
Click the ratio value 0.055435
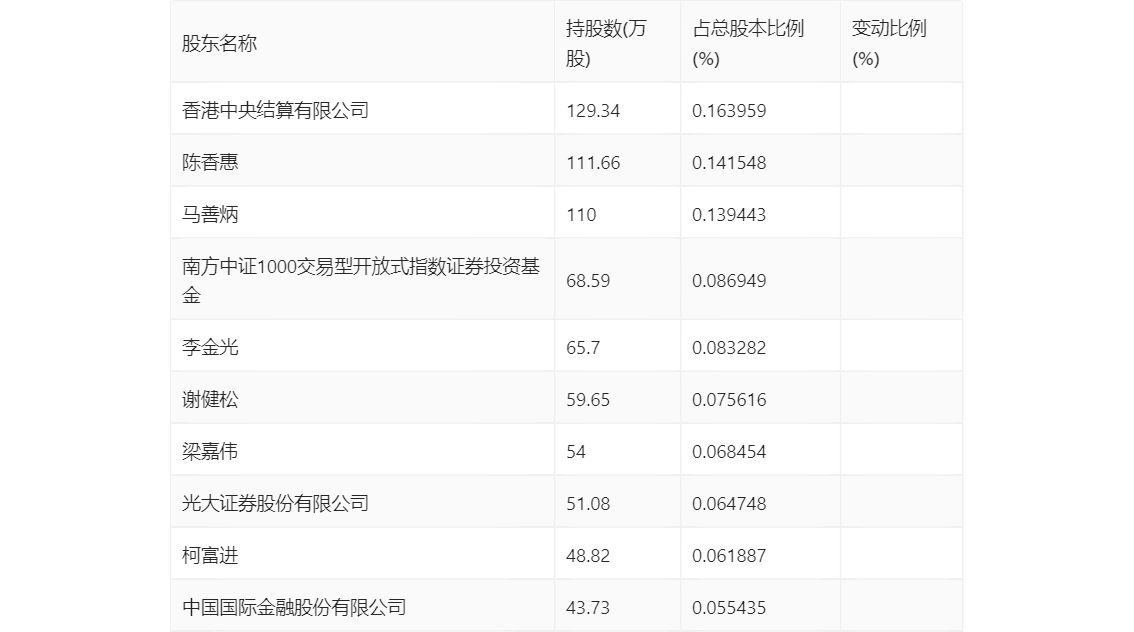(x=729, y=608)
